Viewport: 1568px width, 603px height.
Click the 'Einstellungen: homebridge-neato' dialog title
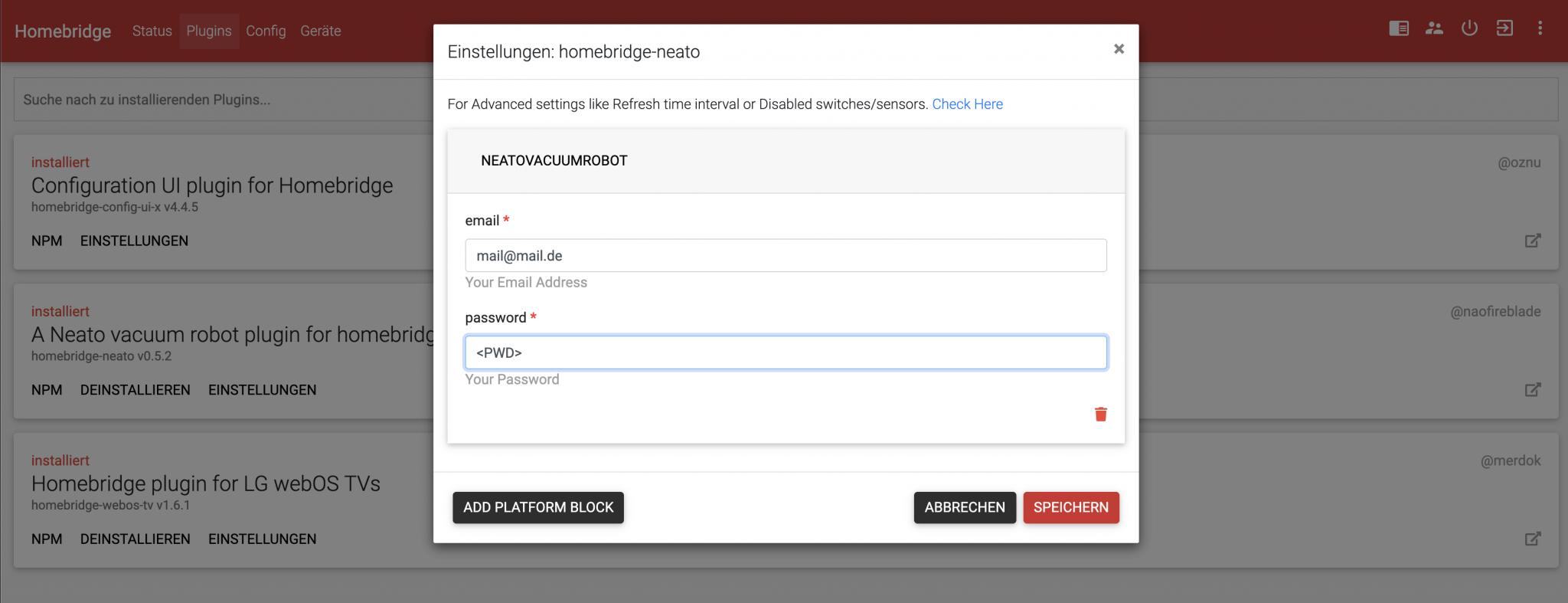pos(573,51)
